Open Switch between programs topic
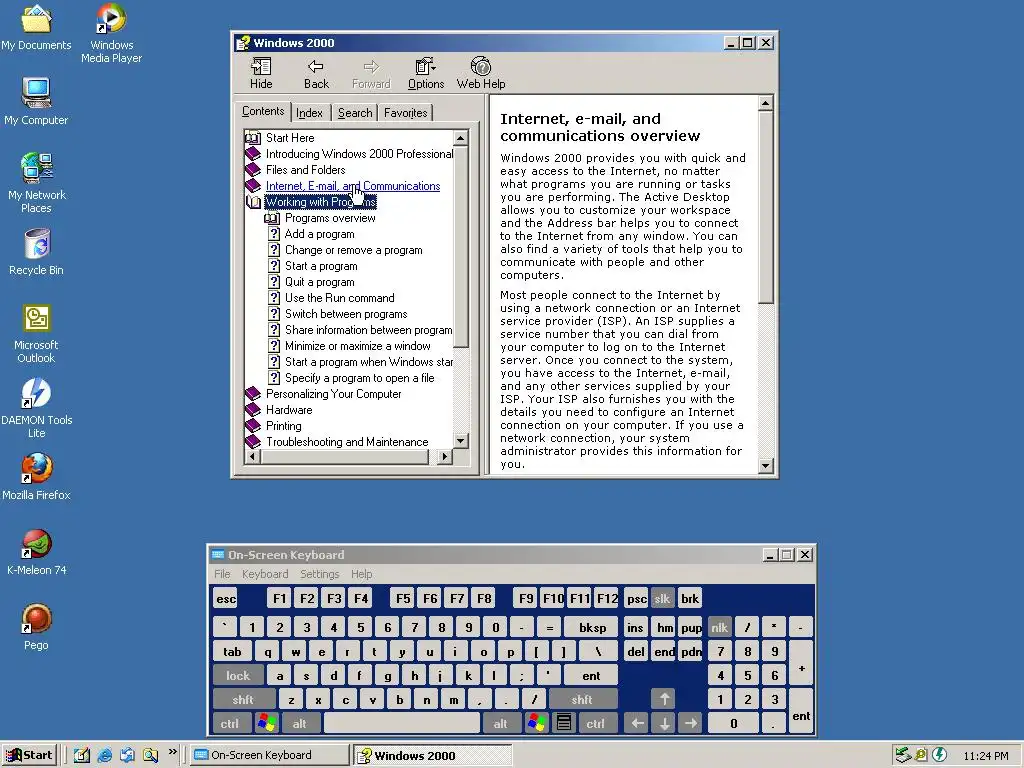Viewport: 1024px width, 768px height. click(x=346, y=314)
